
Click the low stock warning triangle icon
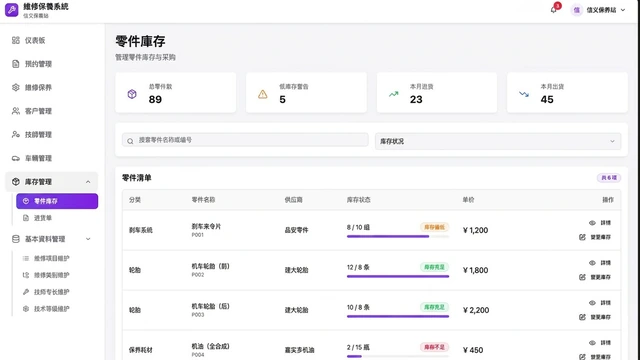262,94
